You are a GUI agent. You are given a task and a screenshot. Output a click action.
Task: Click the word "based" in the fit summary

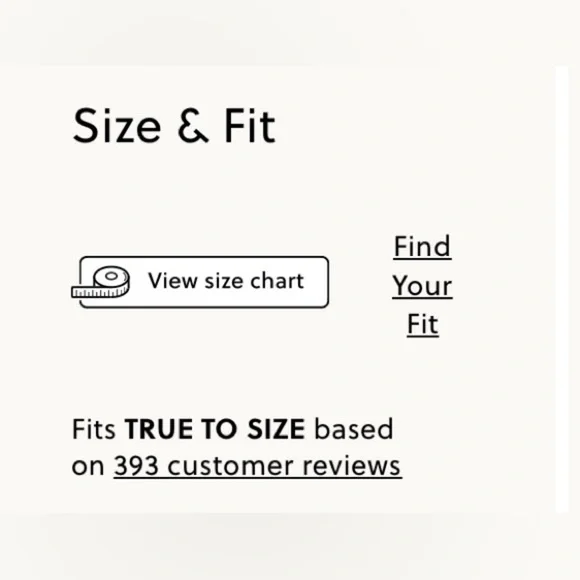(354, 429)
